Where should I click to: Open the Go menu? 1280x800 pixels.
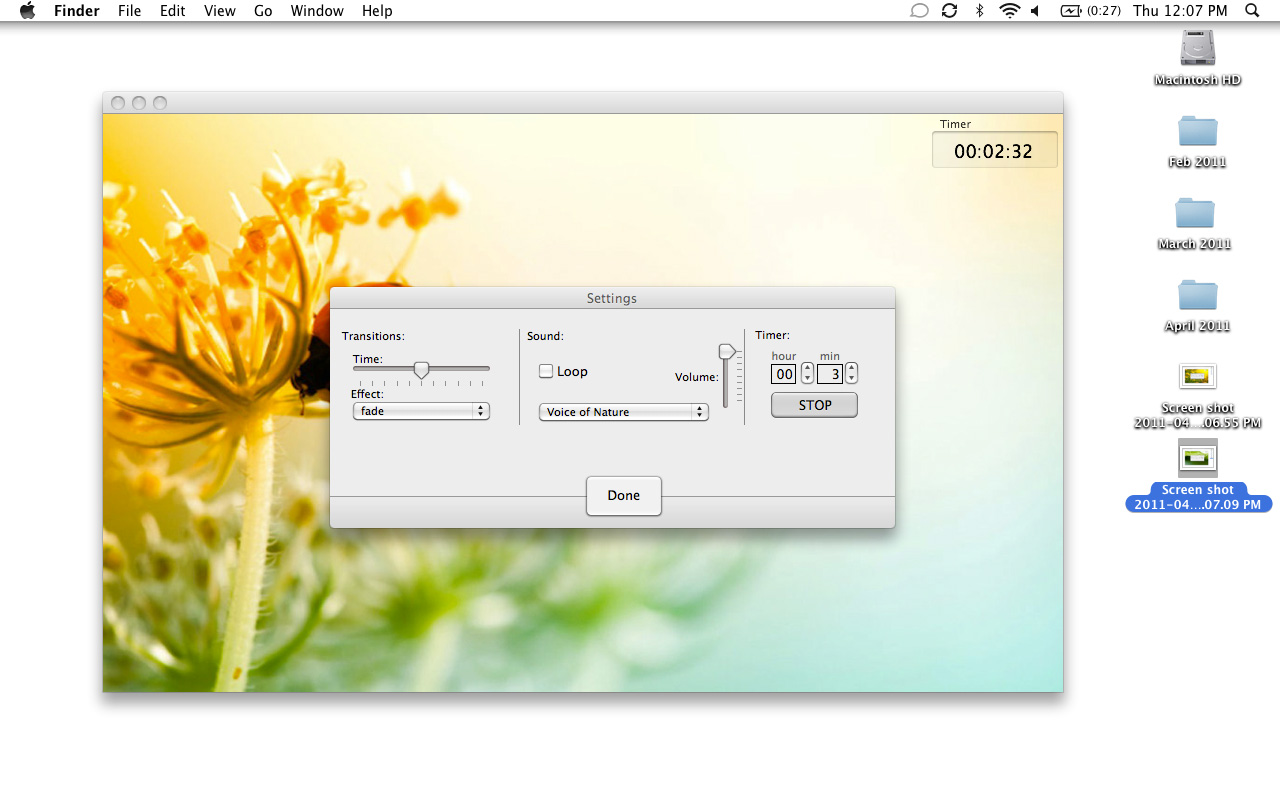(263, 11)
